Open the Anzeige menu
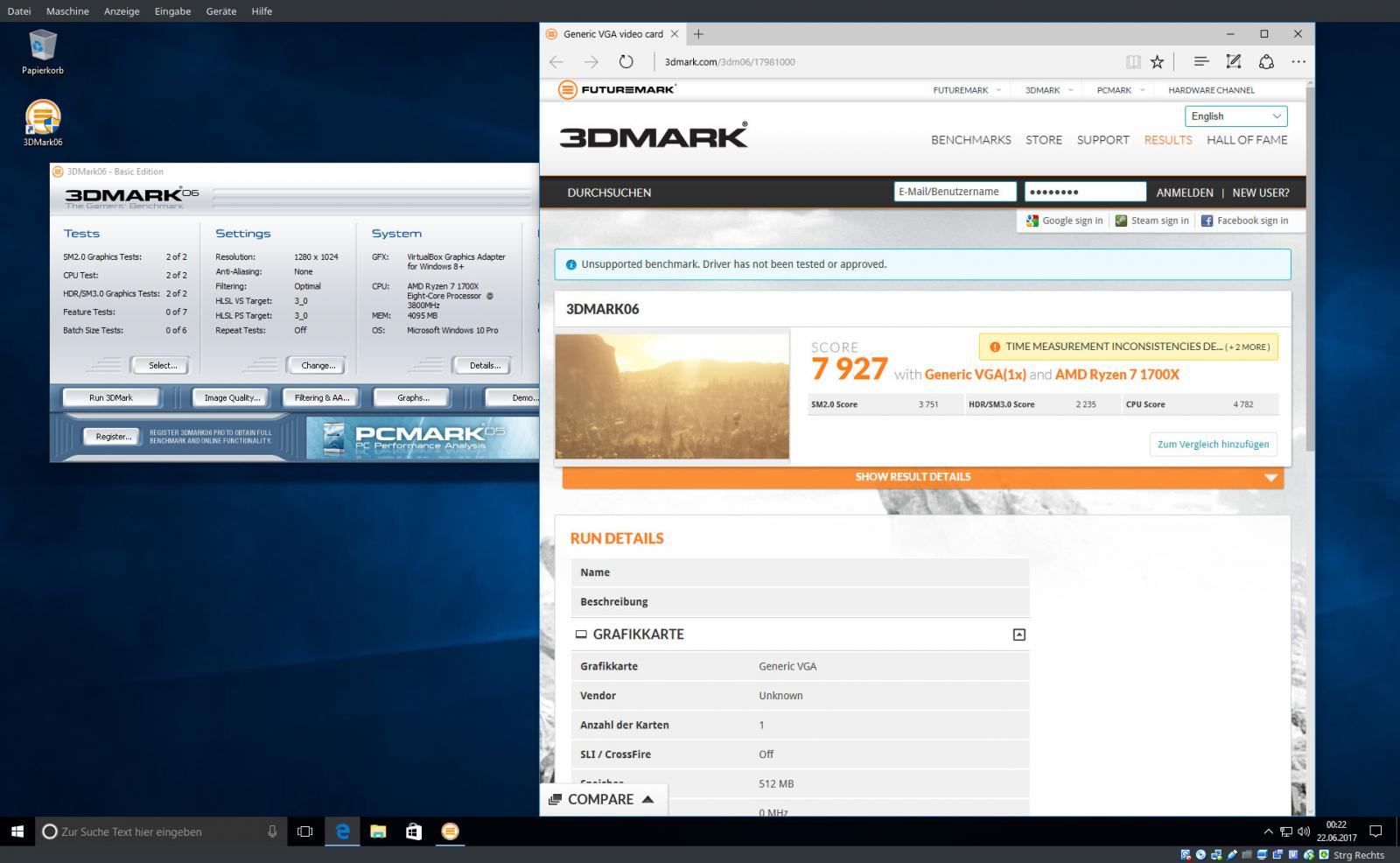This screenshot has width=1400, height=863. click(122, 11)
